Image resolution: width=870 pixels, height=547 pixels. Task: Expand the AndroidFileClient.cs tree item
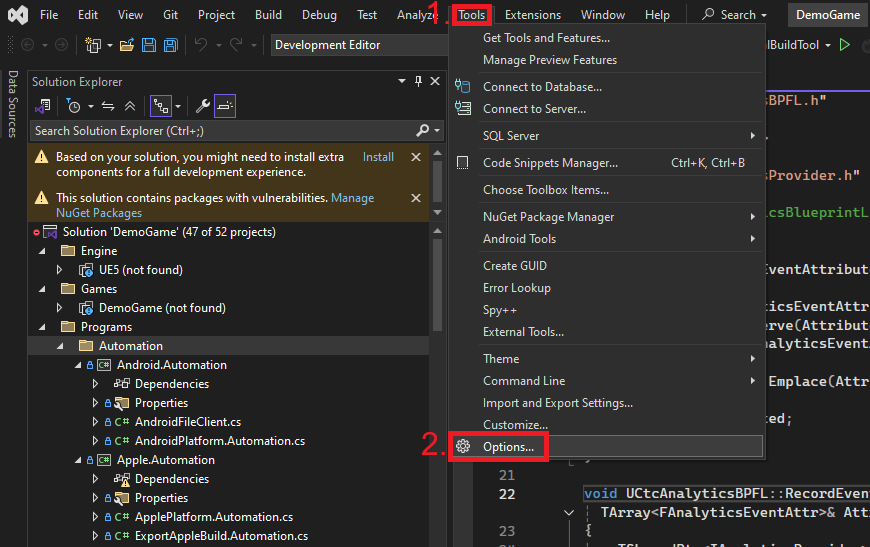tap(96, 422)
